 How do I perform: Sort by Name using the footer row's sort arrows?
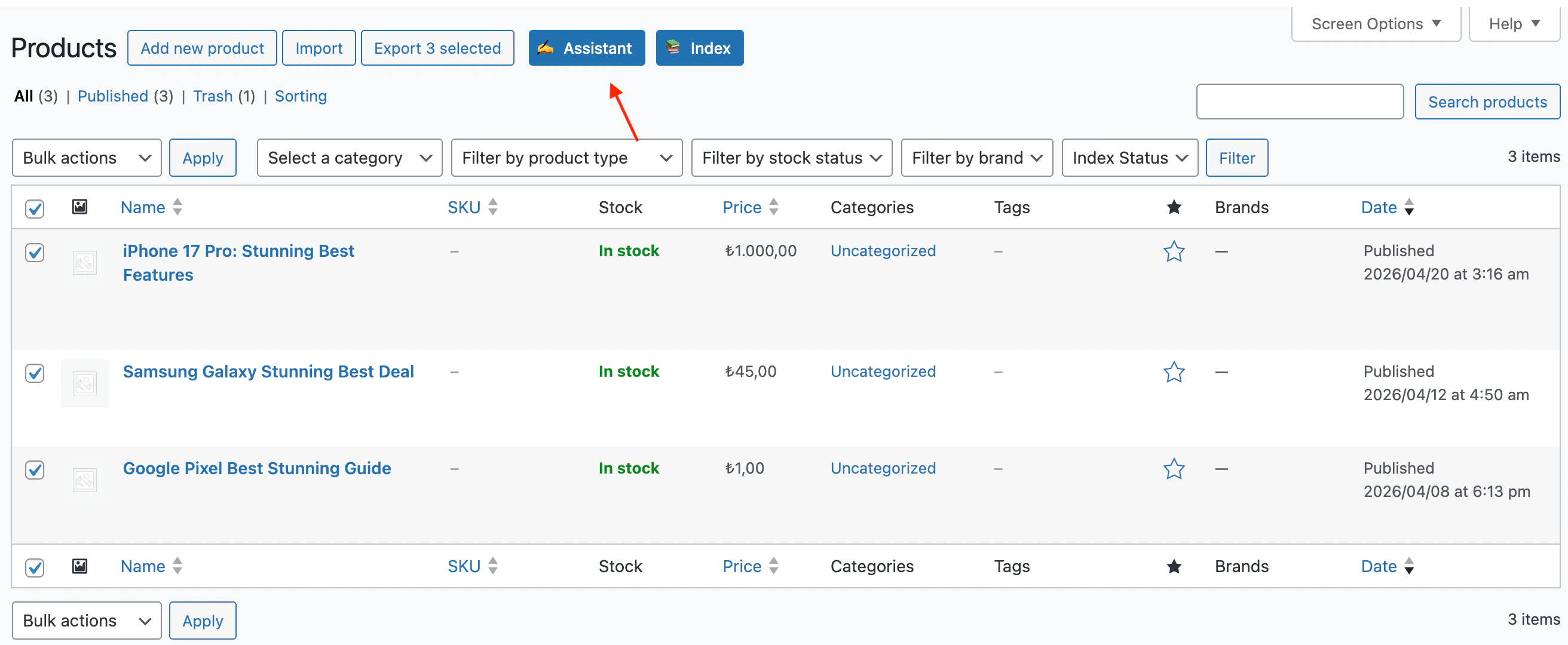click(x=177, y=566)
